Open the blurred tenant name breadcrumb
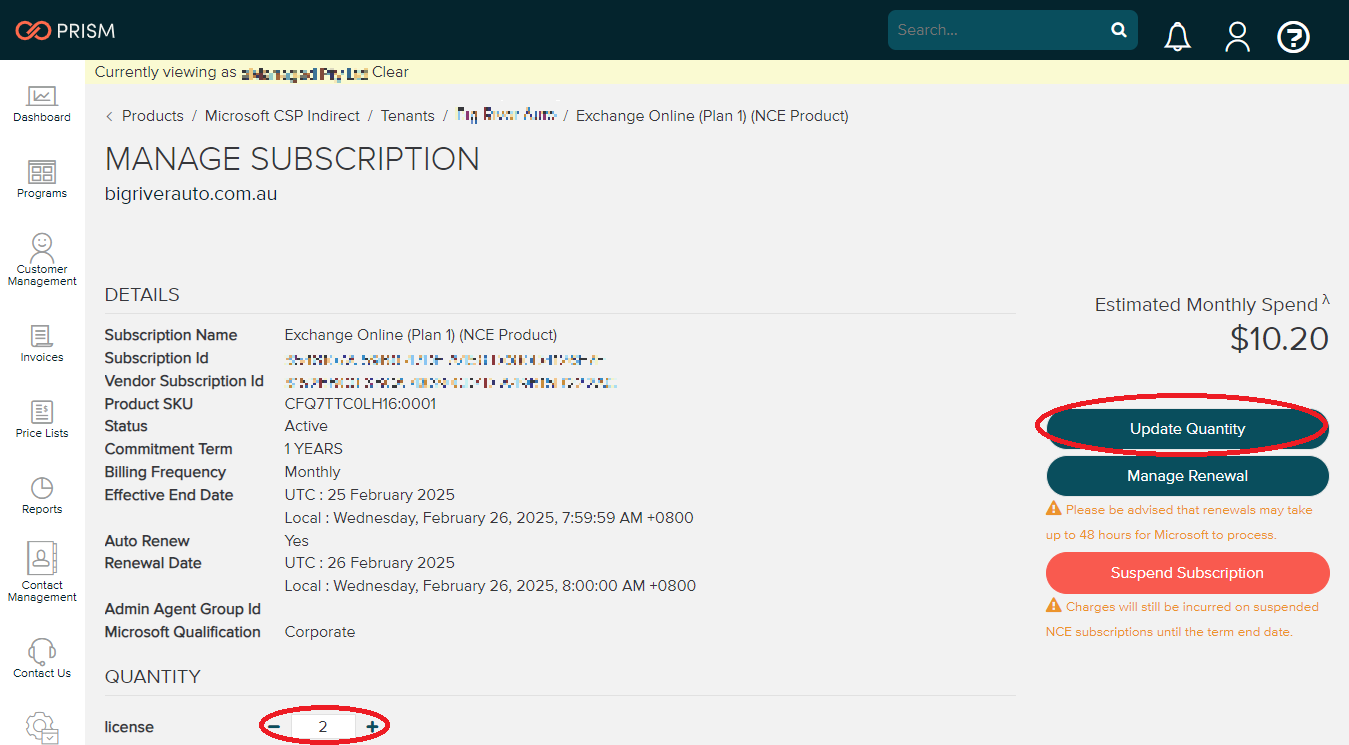The height and width of the screenshot is (745, 1349). [x=505, y=116]
